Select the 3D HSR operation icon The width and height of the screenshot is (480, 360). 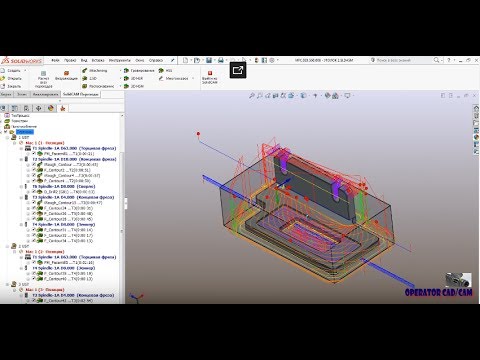[126, 78]
